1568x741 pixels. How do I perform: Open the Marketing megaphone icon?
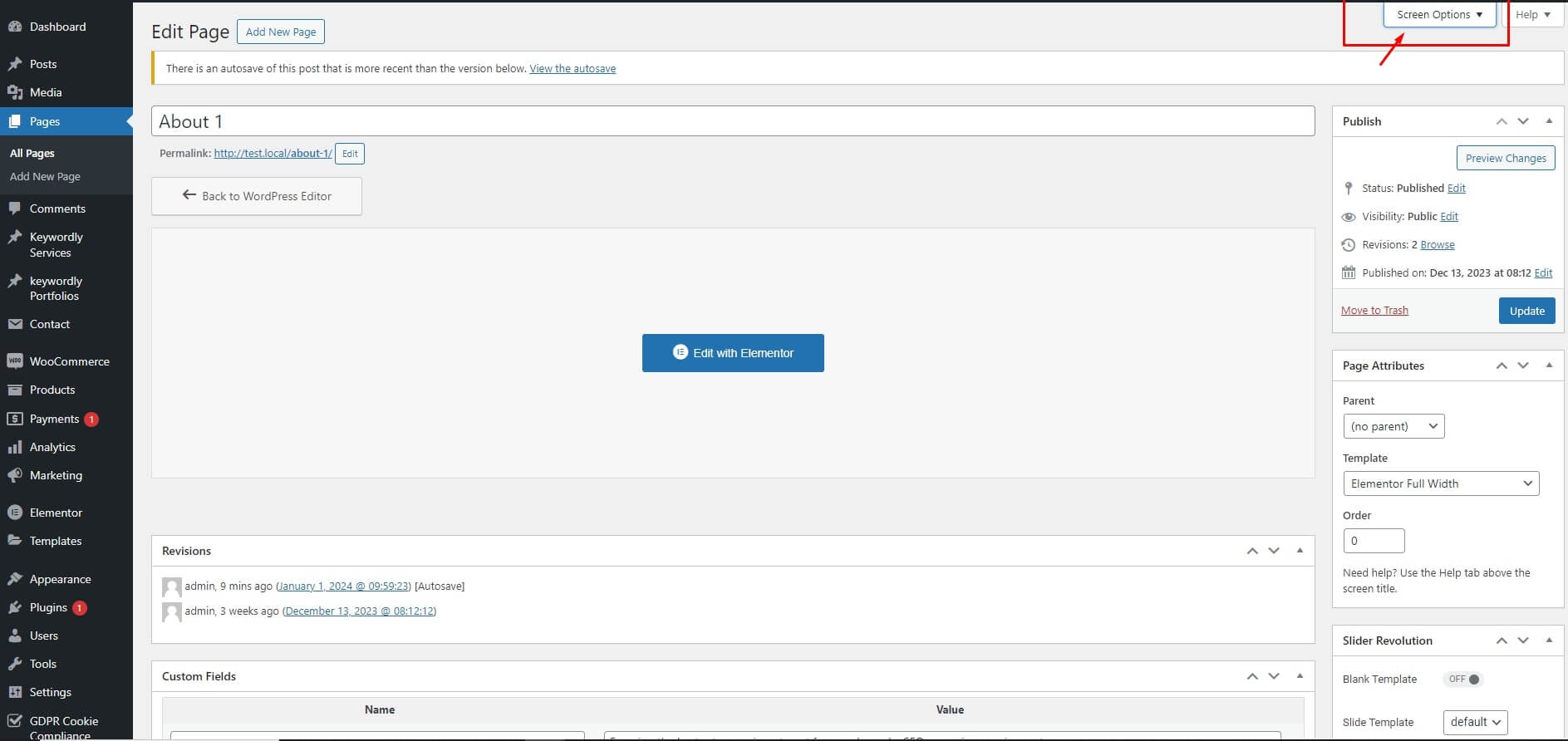14,475
